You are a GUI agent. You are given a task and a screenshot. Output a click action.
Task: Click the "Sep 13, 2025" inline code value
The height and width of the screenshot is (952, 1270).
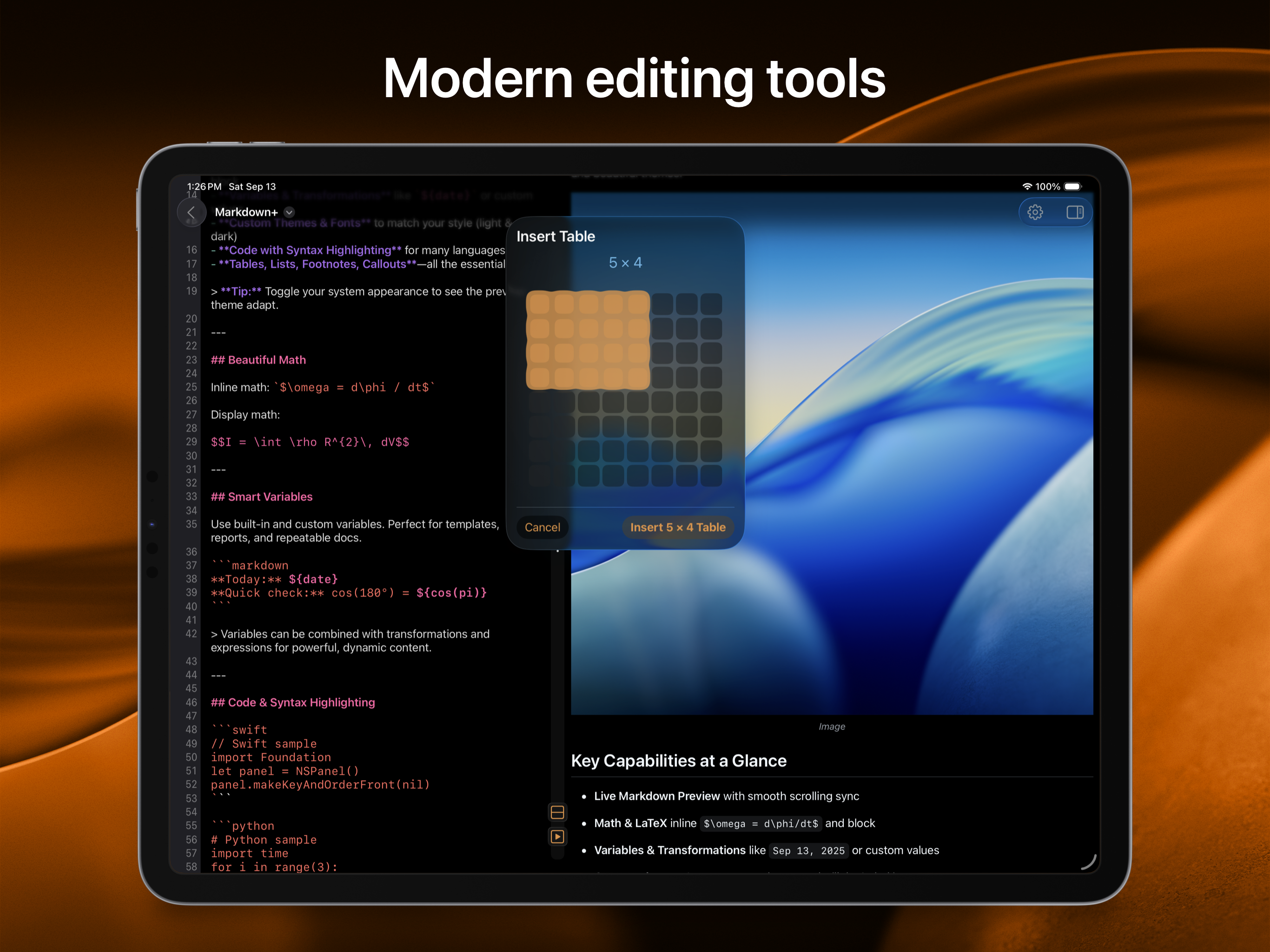808,851
